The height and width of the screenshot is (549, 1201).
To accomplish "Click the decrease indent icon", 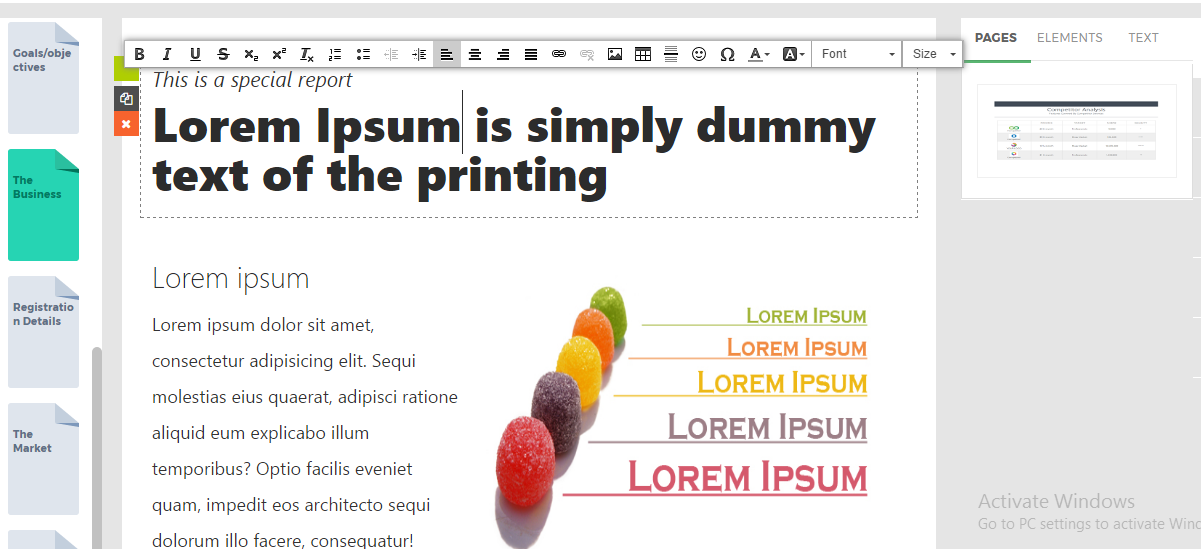I will (391, 54).
